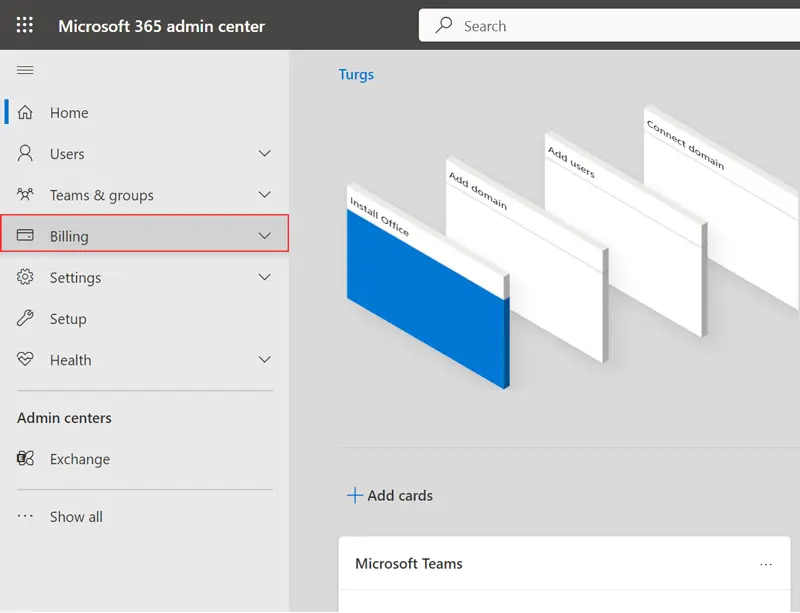Expand the Billing section chevron
Image resolution: width=800 pixels, height=613 pixels.
(x=265, y=236)
